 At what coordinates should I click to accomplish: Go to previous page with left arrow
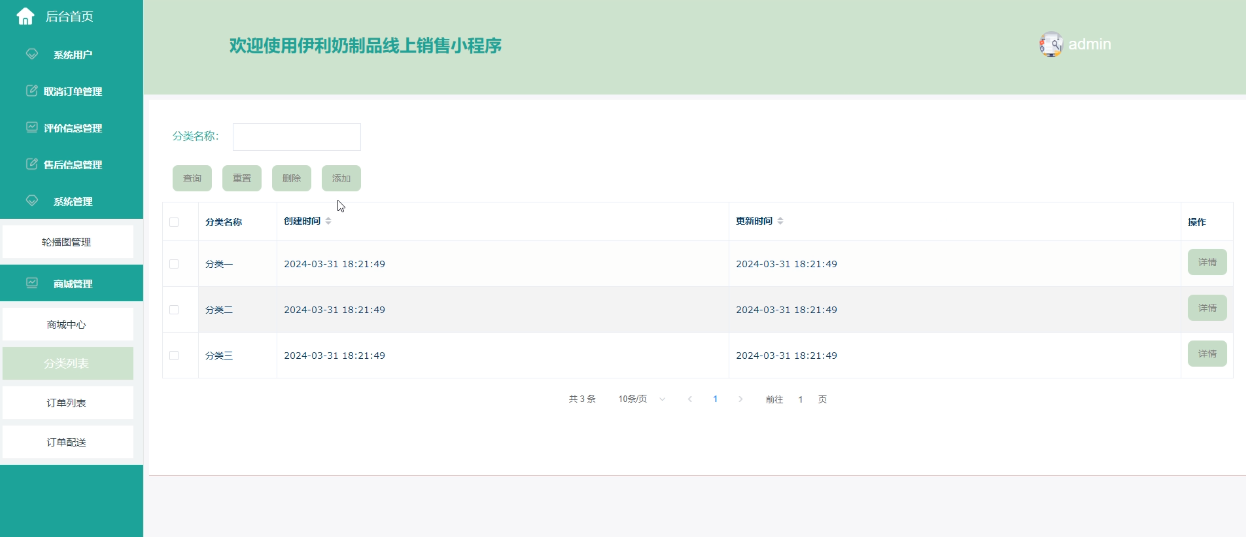tap(690, 399)
